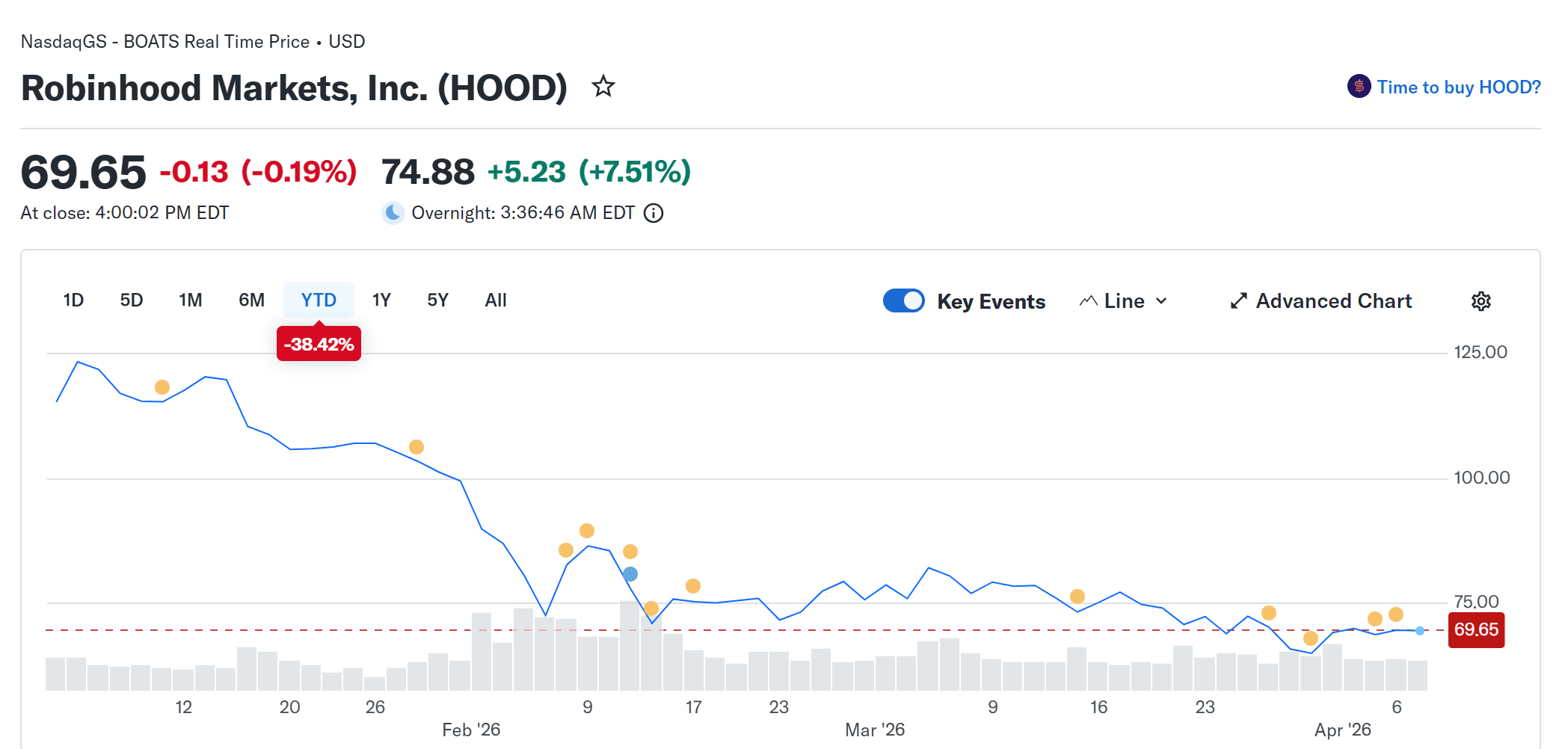
Task: Select the 1M chart range
Action: (x=191, y=300)
